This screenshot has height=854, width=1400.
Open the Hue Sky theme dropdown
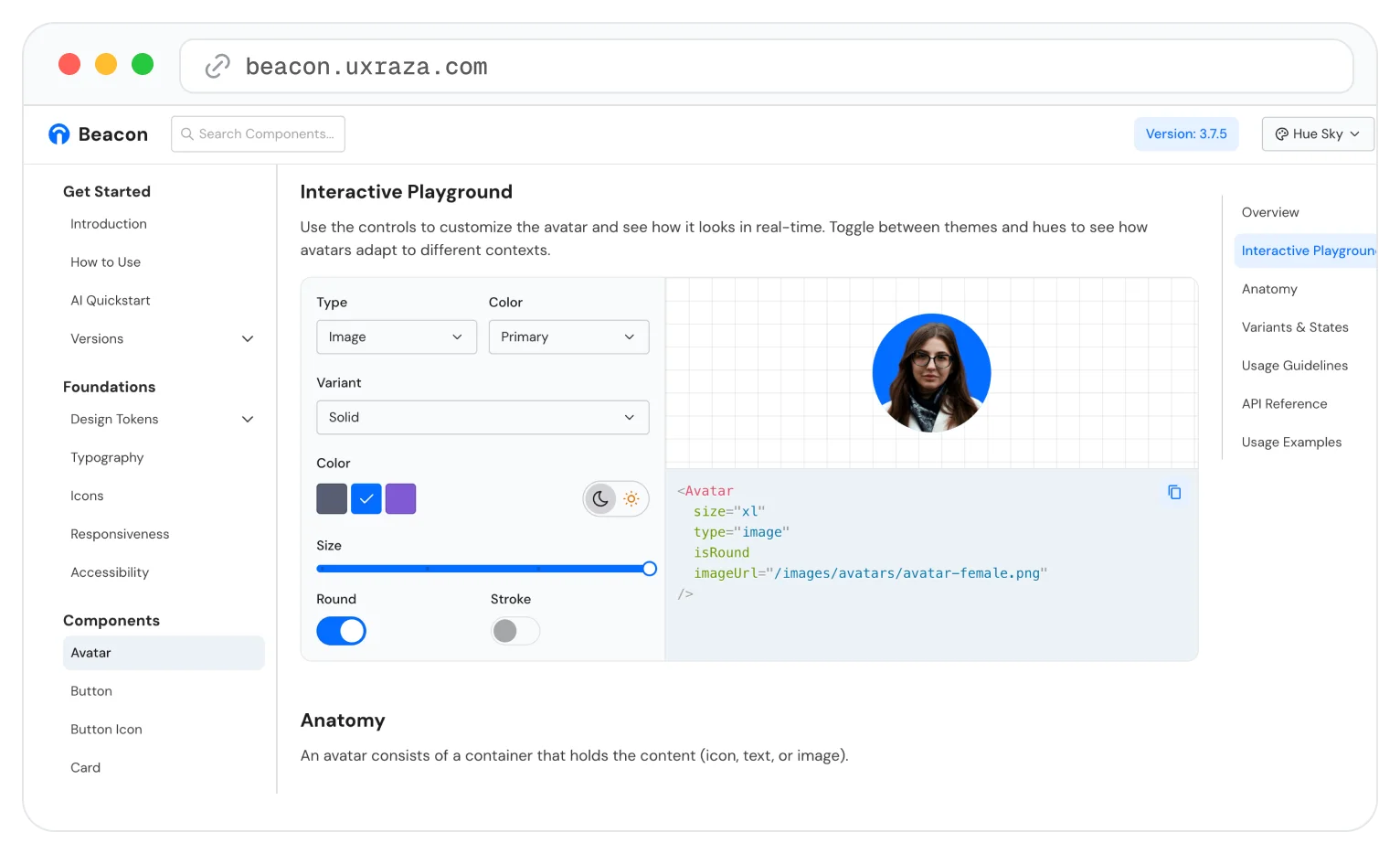[x=1318, y=133]
